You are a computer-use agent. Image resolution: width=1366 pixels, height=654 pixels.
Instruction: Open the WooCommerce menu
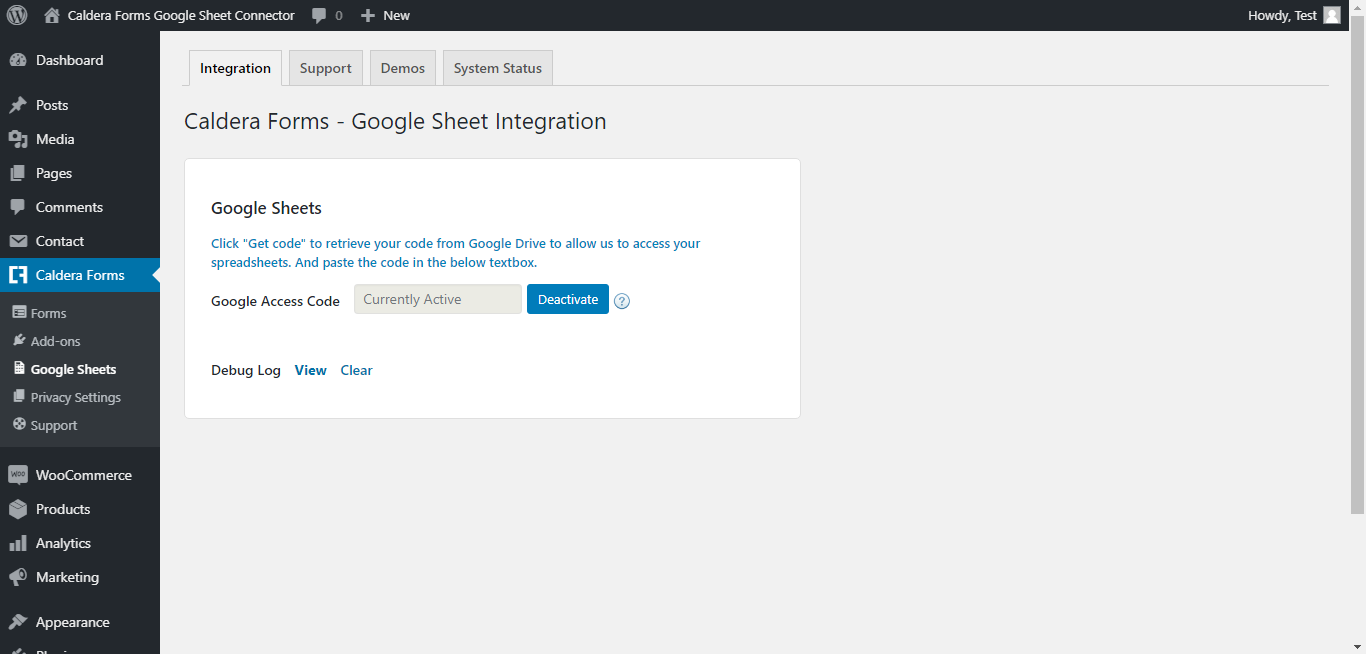pos(80,475)
